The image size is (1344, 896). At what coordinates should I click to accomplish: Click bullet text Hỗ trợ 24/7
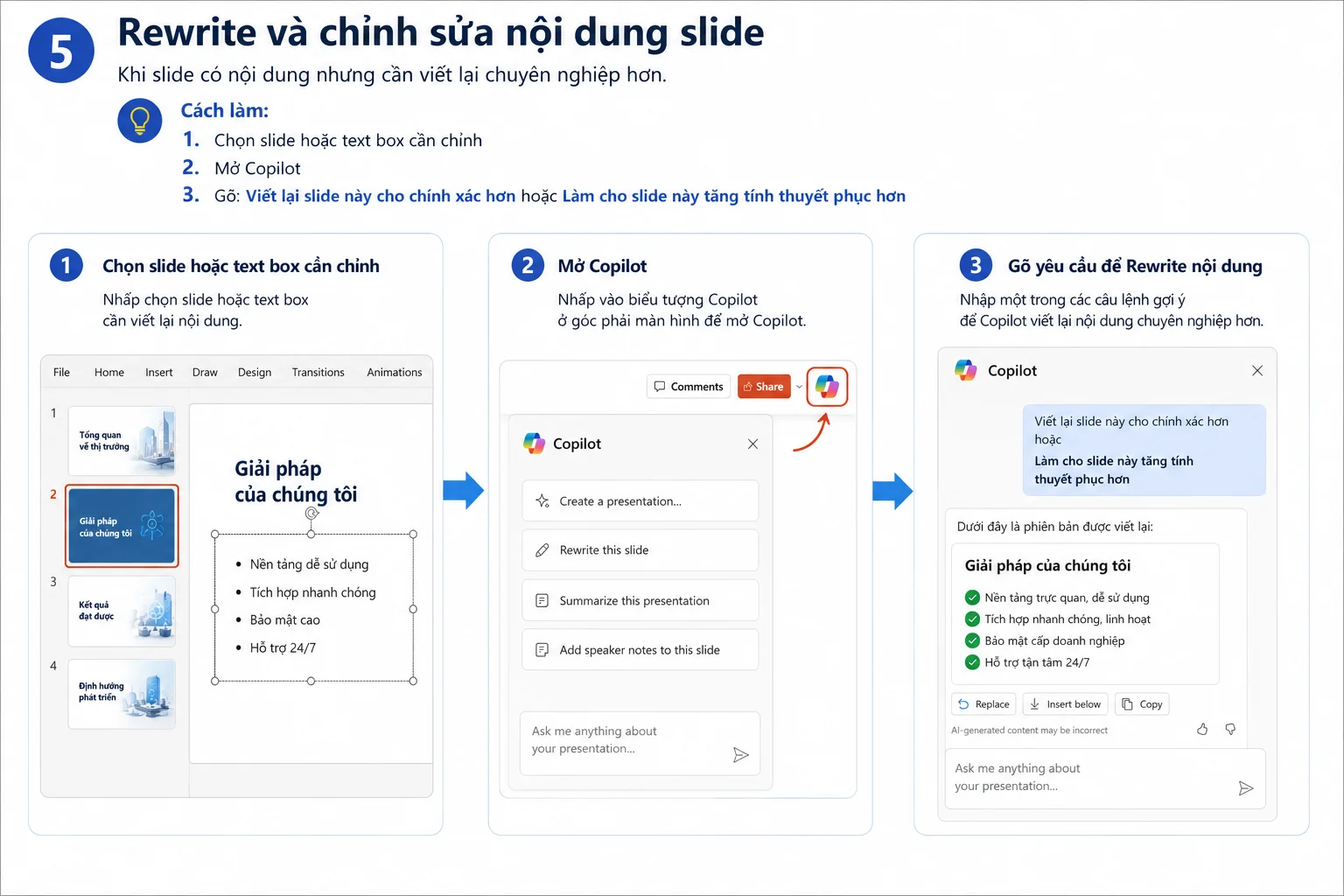point(283,647)
